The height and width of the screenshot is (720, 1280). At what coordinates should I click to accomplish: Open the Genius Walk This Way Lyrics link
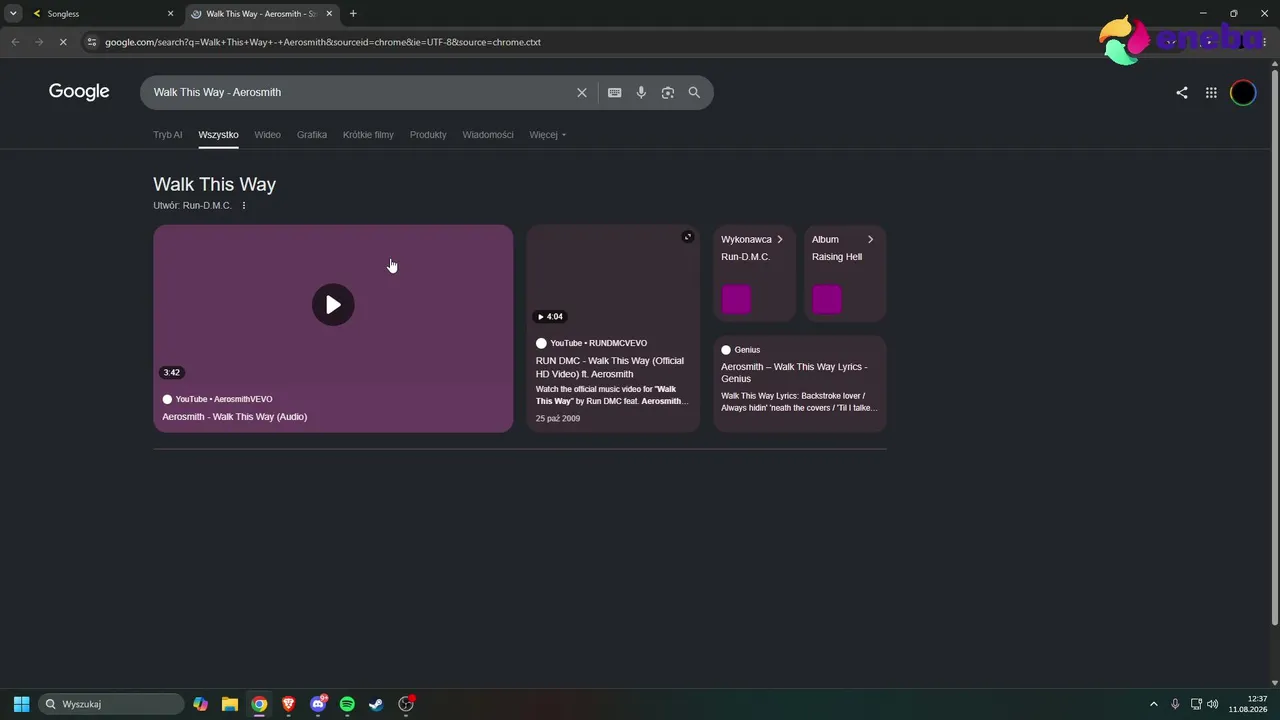pos(794,373)
